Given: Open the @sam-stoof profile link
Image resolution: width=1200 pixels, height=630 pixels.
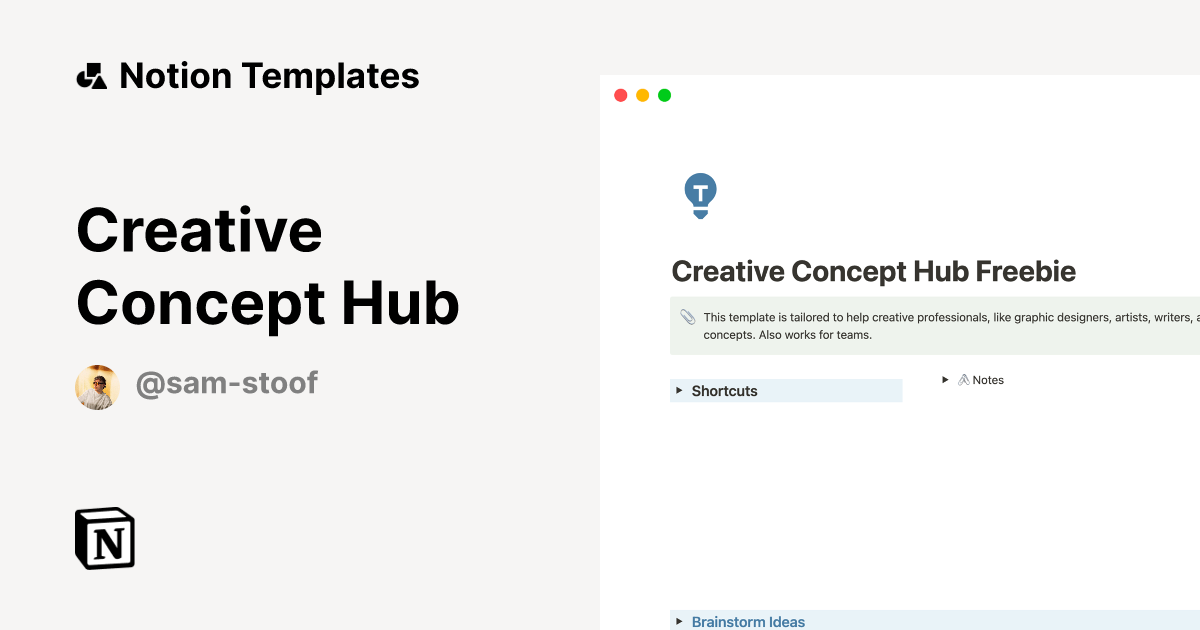Looking at the screenshot, I should pyautogui.click(x=227, y=383).
